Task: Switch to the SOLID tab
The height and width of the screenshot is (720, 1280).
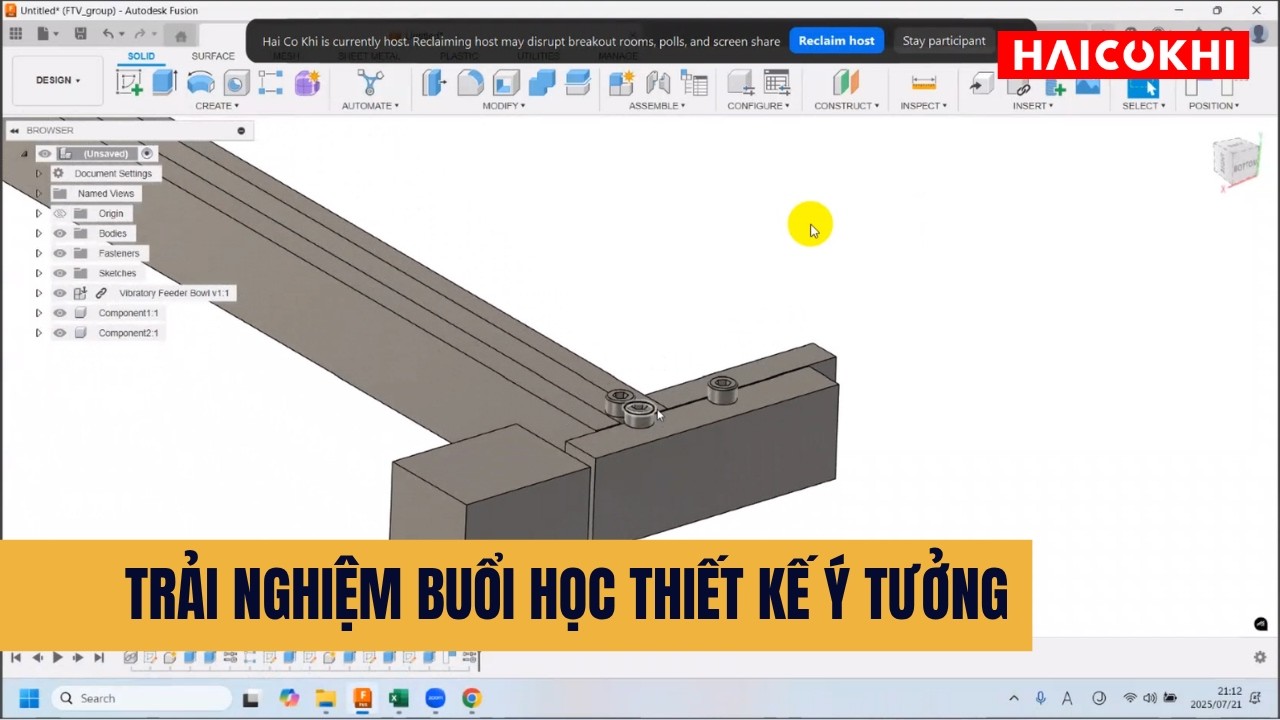Action: (x=141, y=56)
